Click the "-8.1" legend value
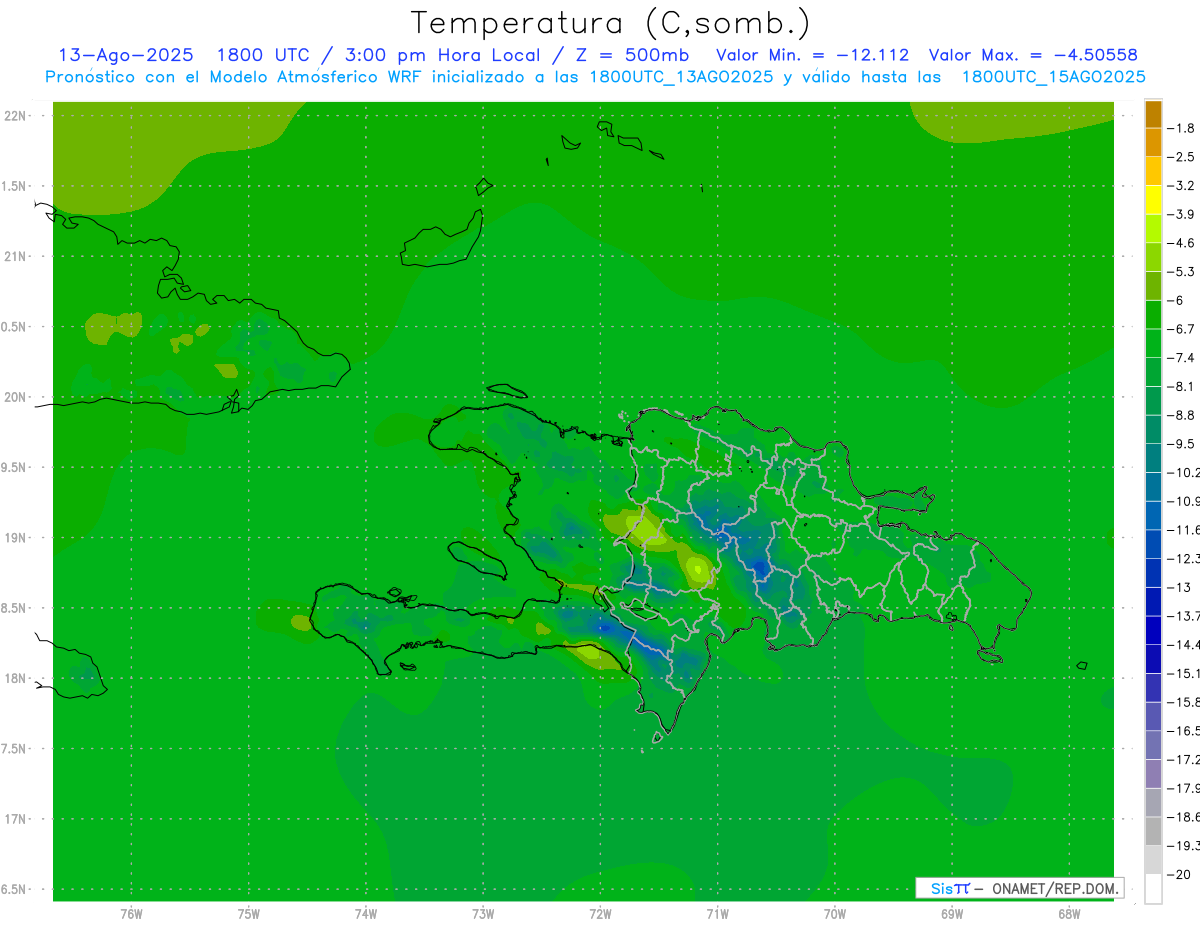This screenshot has height=927, width=1200. coord(1182,386)
